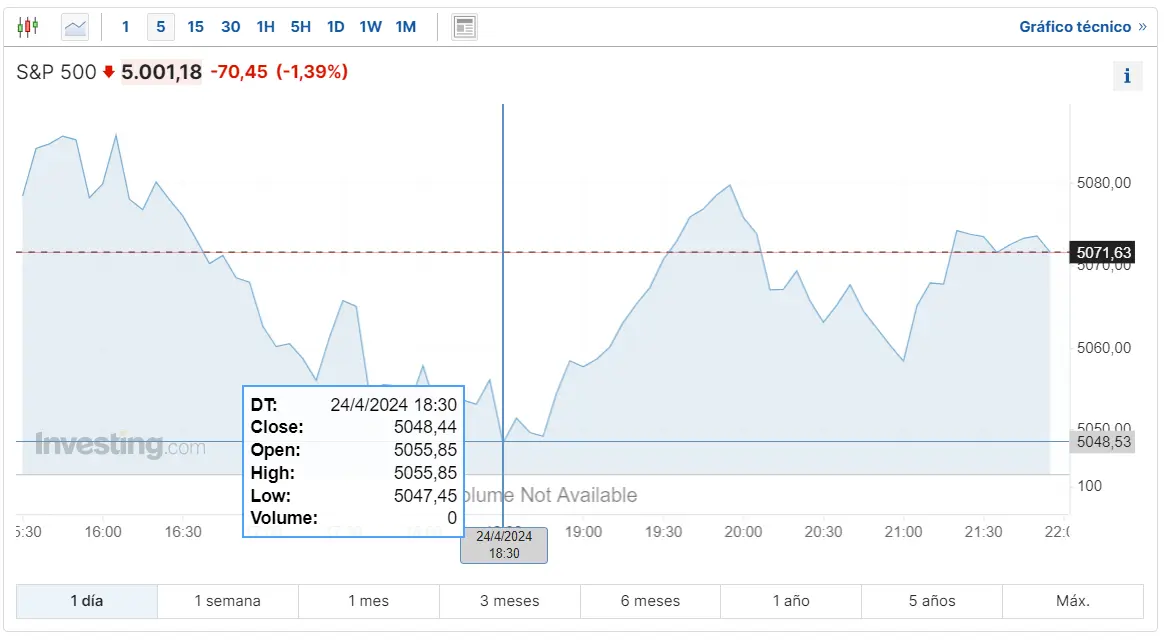This screenshot has height=640, width=1165.
Task: Select the 1W timeframe
Action: click(370, 27)
